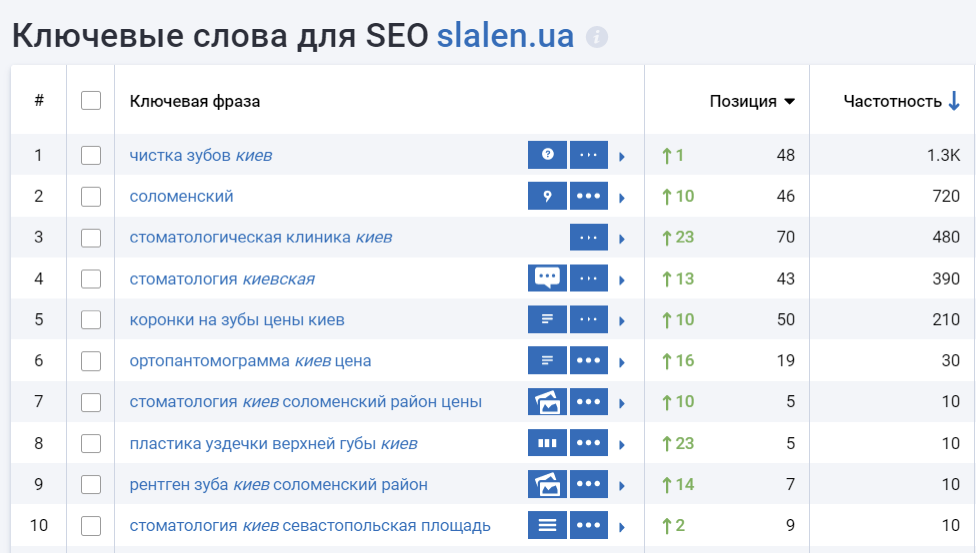Image resolution: width=976 pixels, height=553 pixels.
Task: Click snippet icon for ортопантомограмма киев цена
Action: 547,360
